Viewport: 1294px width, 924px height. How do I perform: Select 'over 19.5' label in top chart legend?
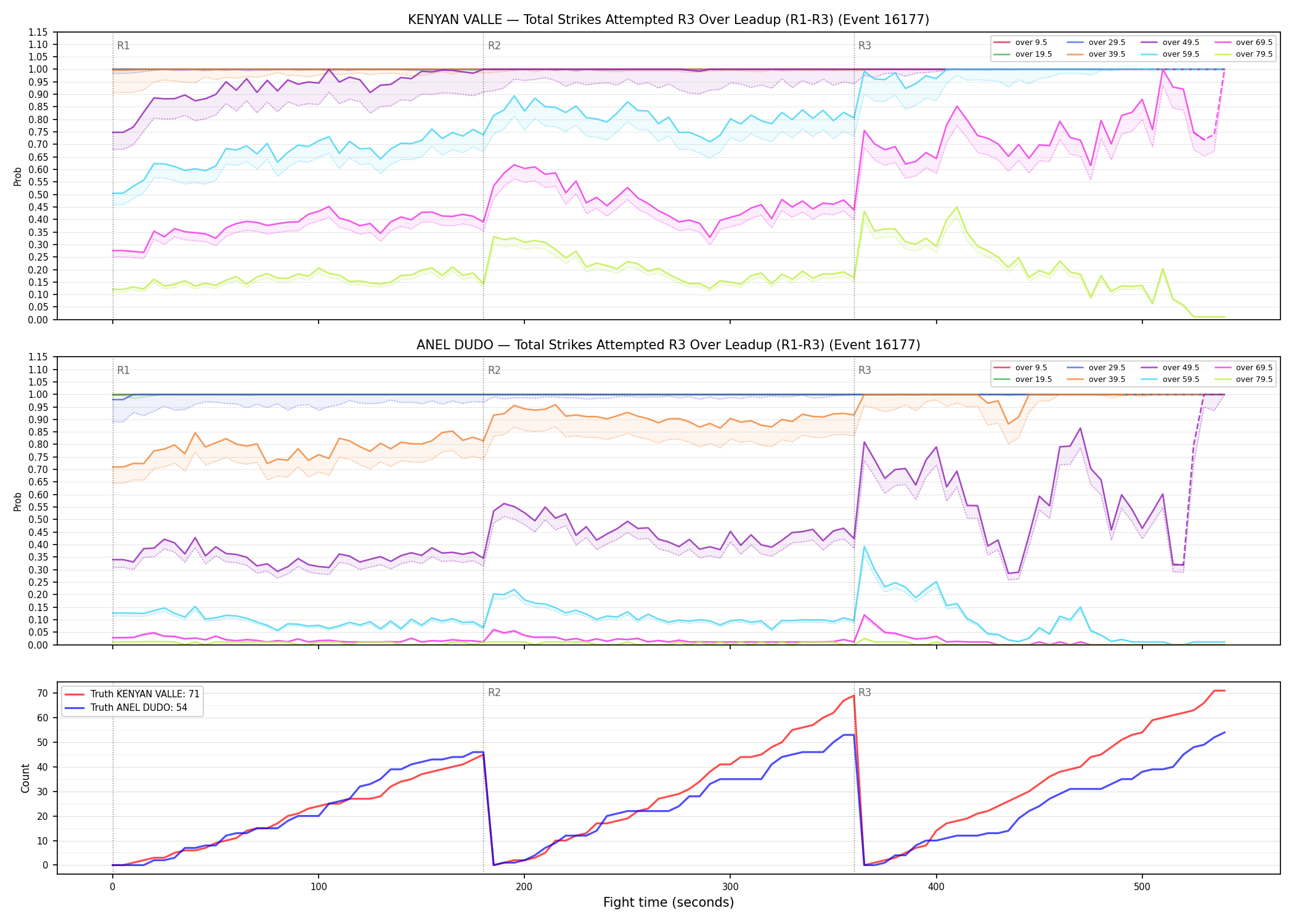(x=1033, y=54)
